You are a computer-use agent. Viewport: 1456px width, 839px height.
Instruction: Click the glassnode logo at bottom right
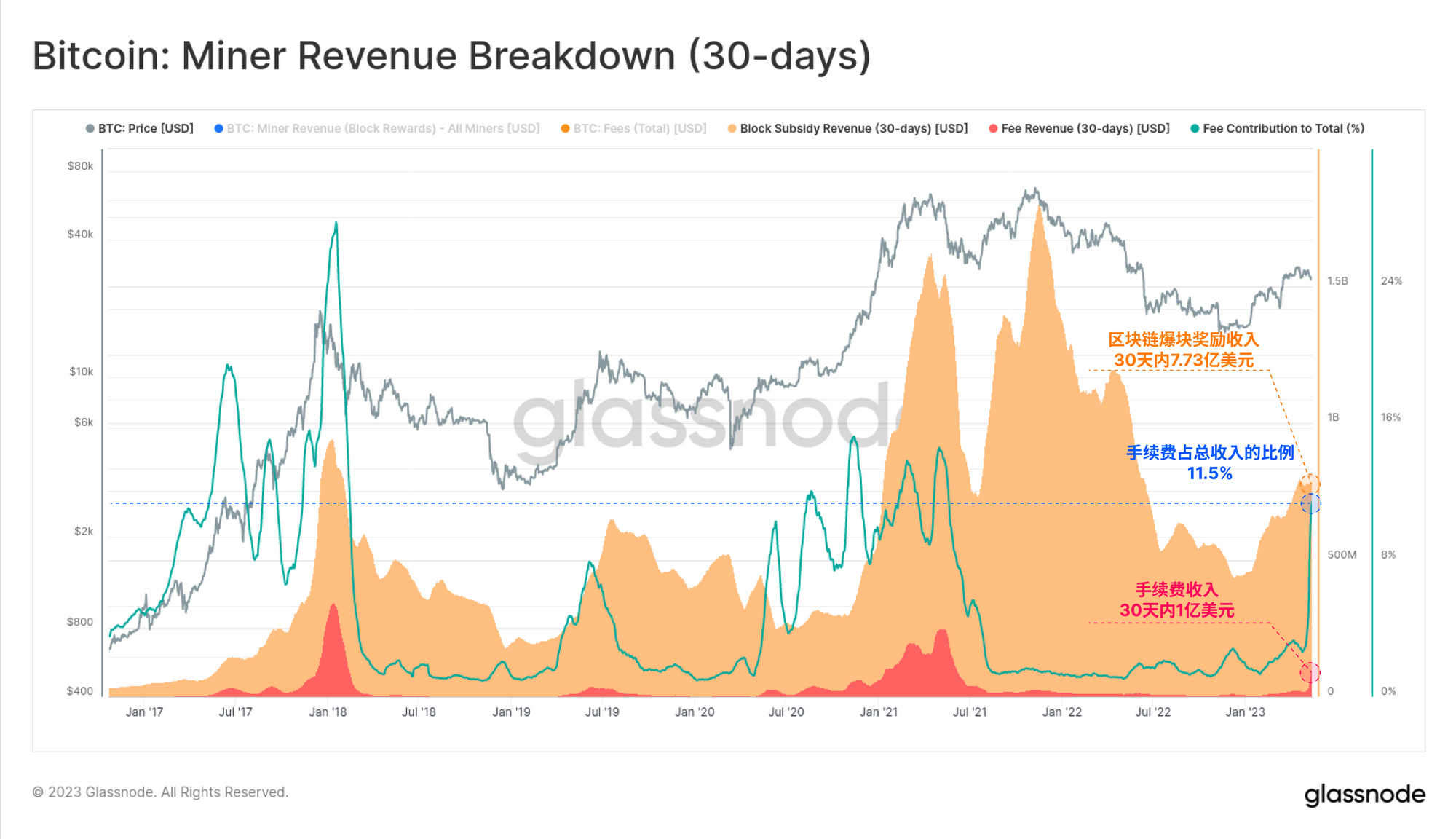pyautogui.click(x=1364, y=794)
